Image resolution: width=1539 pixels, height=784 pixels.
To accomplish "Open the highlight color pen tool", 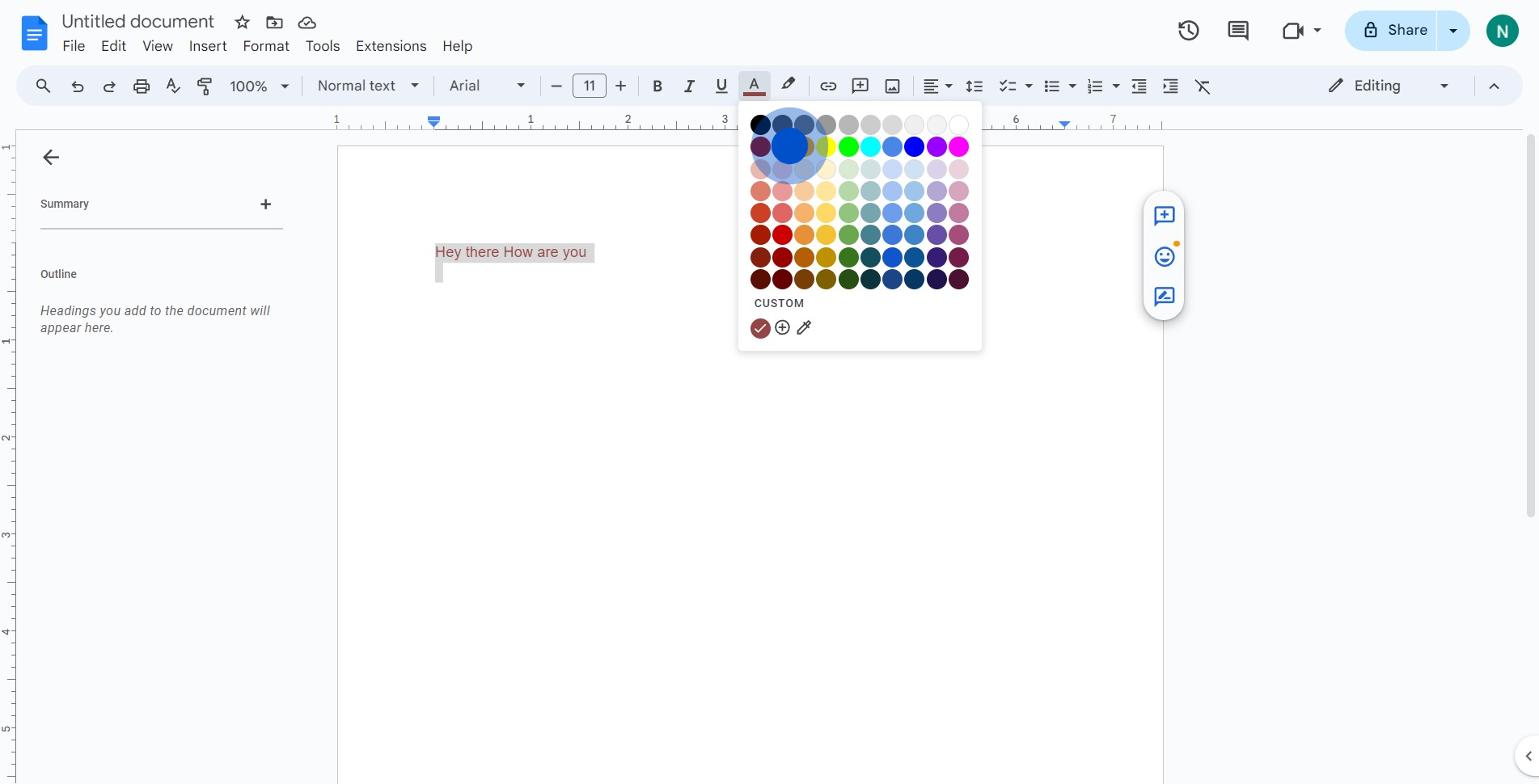I will [x=788, y=85].
